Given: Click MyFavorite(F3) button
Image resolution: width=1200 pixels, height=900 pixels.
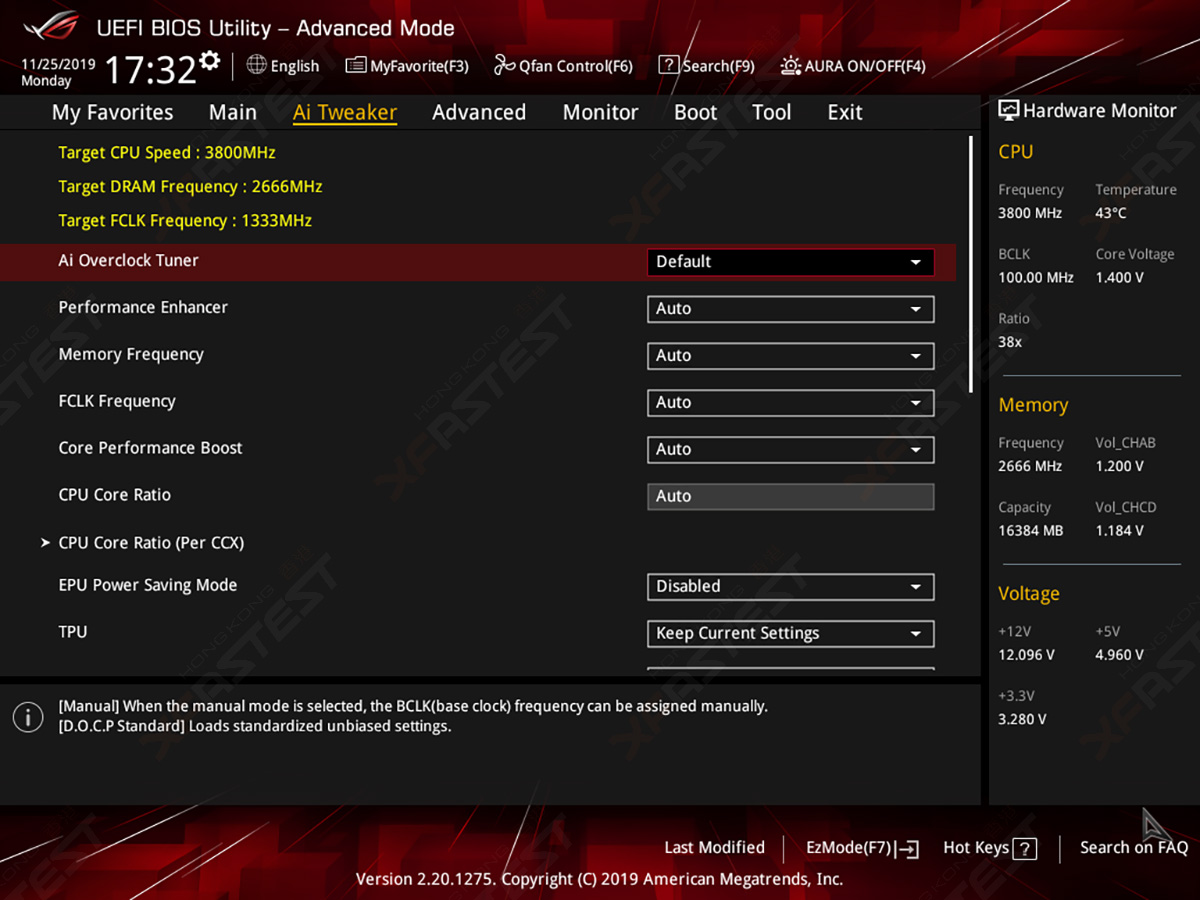Looking at the screenshot, I should (407, 66).
